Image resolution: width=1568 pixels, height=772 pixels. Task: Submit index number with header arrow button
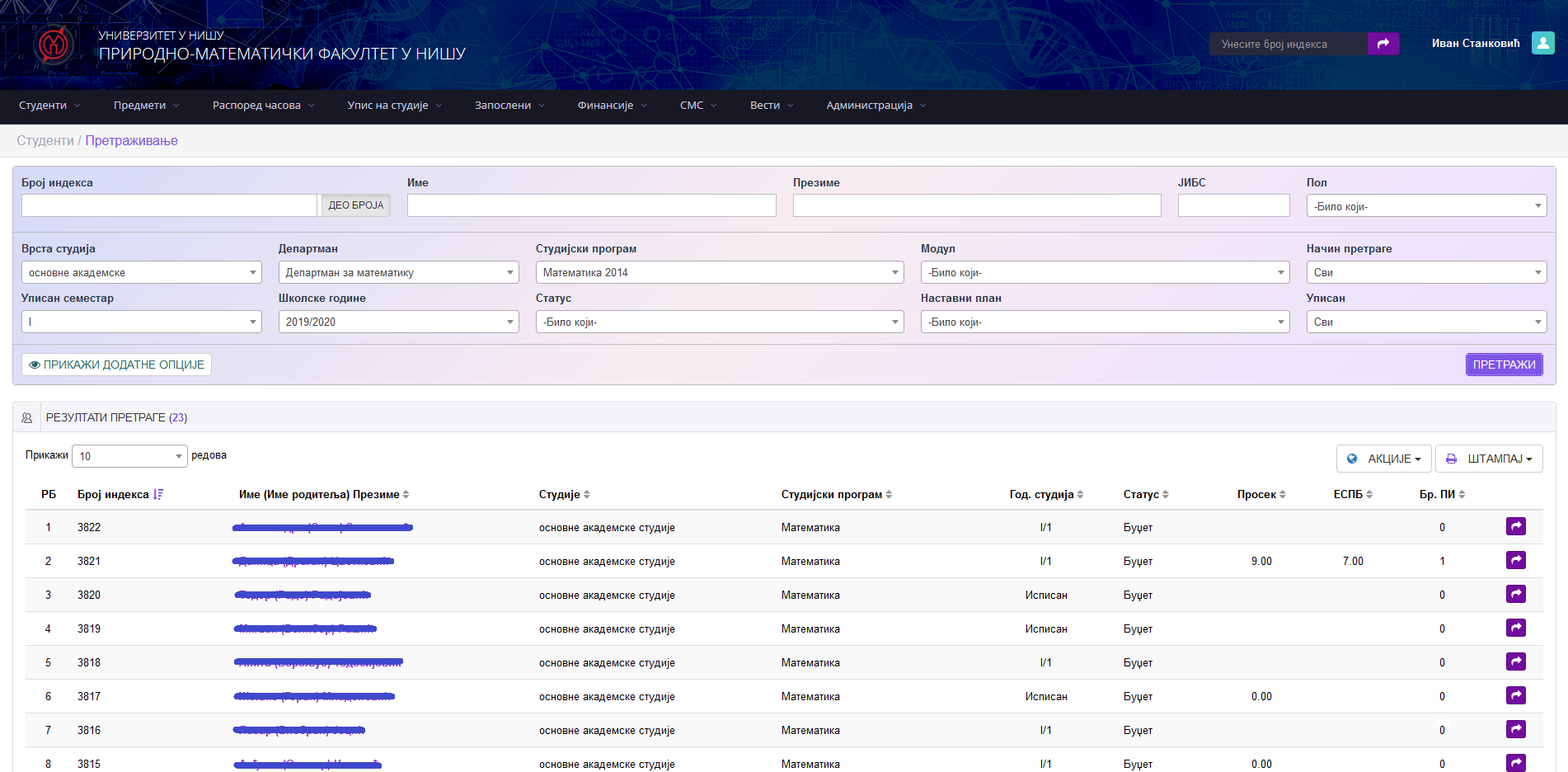pyautogui.click(x=1383, y=44)
